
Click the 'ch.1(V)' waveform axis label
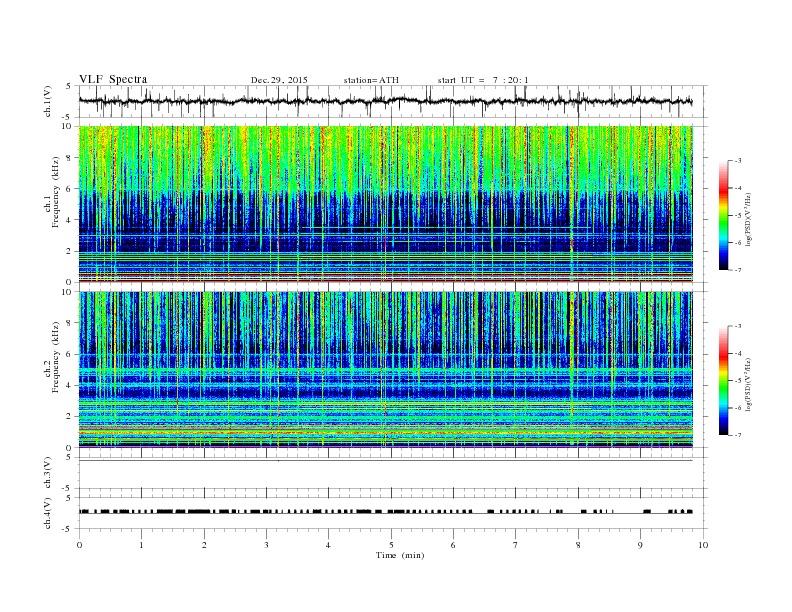coord(48,101)
